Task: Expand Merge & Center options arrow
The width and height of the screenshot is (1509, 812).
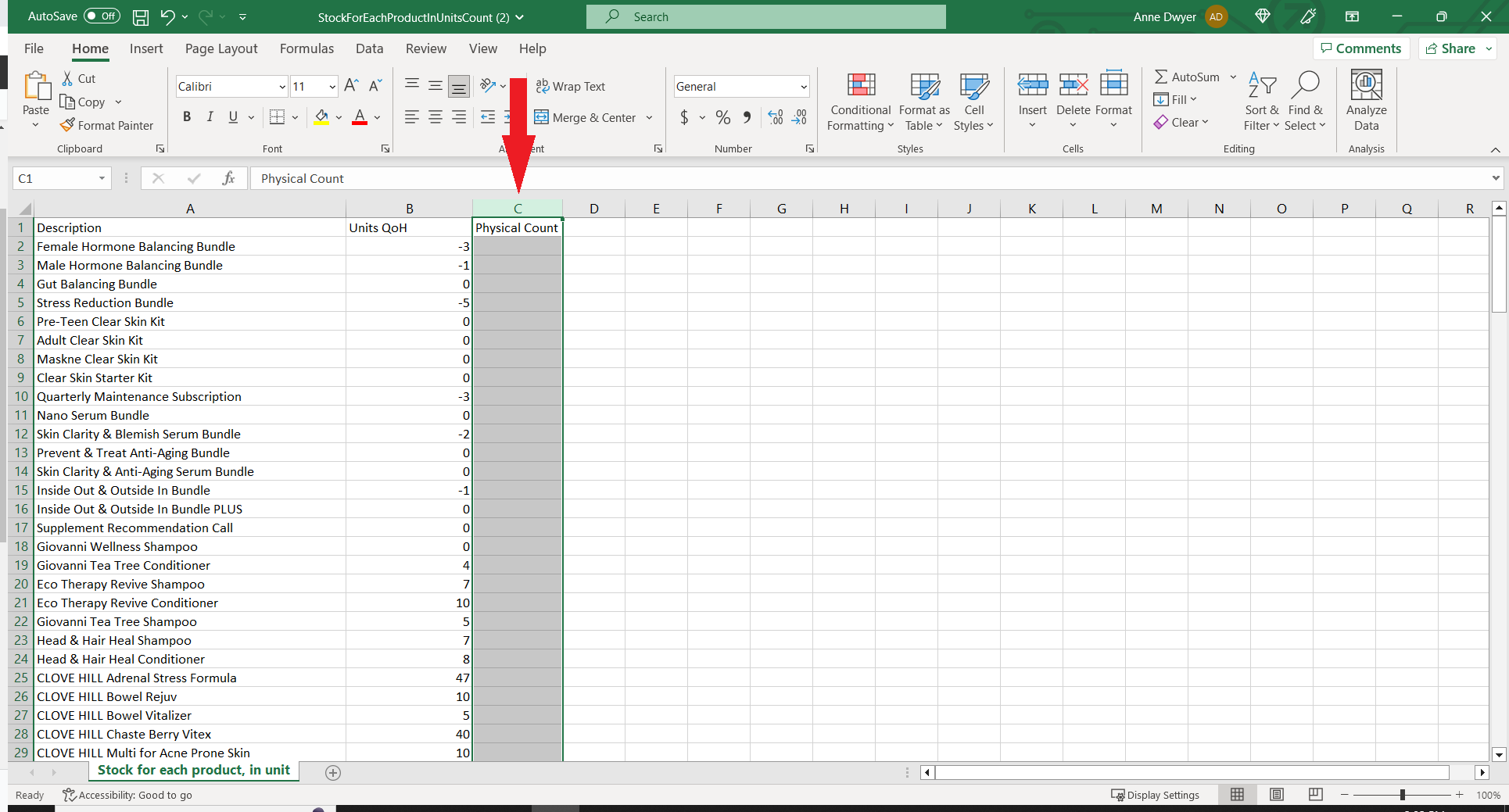Action: point(649,117)
